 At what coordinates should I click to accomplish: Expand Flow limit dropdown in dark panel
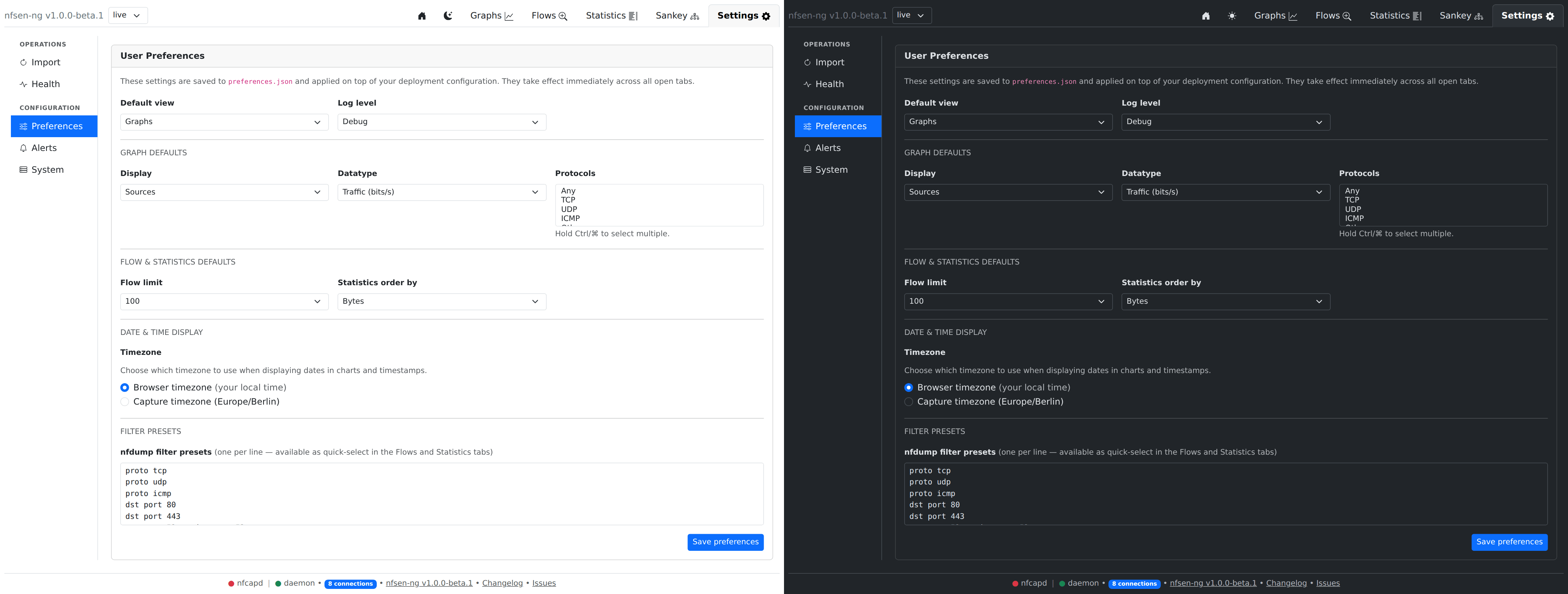tap(1009, 302)
